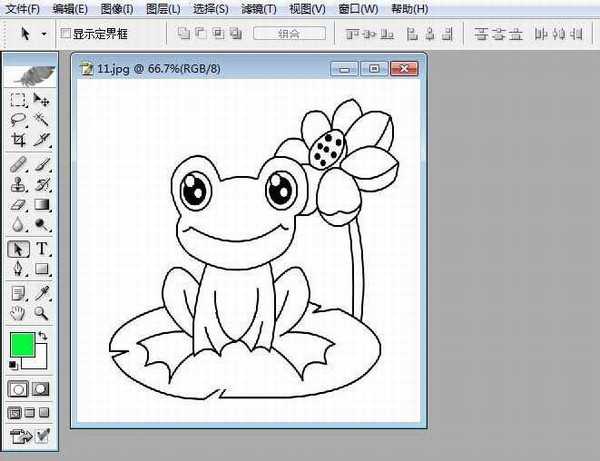
Task: Select the Zoom magnifier tool
Action: point(42,313)
